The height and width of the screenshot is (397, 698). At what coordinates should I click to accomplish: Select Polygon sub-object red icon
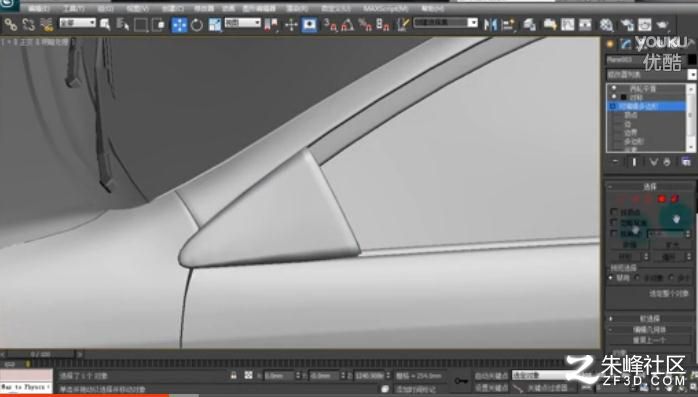pyautogui.click(x=662, y=199)
